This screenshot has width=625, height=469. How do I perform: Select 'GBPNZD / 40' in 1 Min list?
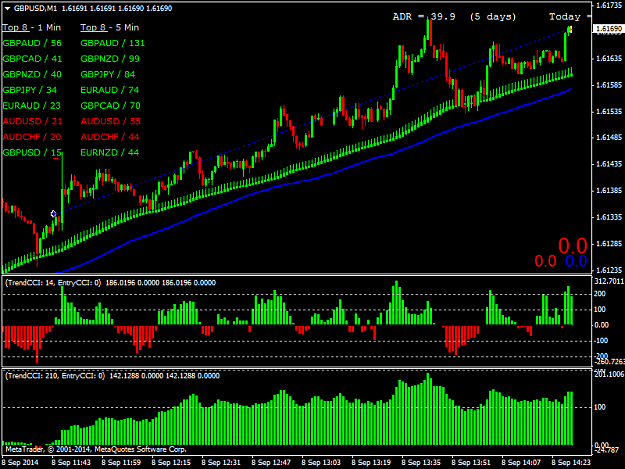tap(32, 75)
